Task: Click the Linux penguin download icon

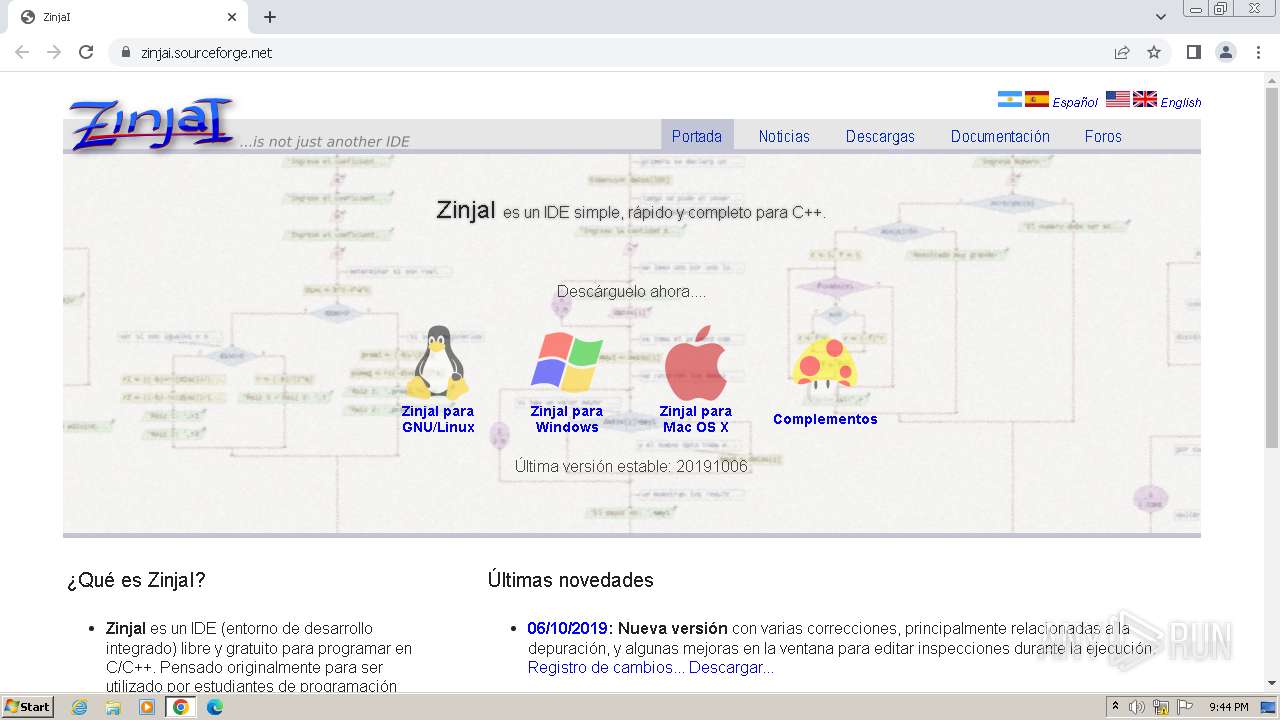Action: point(437,363)
